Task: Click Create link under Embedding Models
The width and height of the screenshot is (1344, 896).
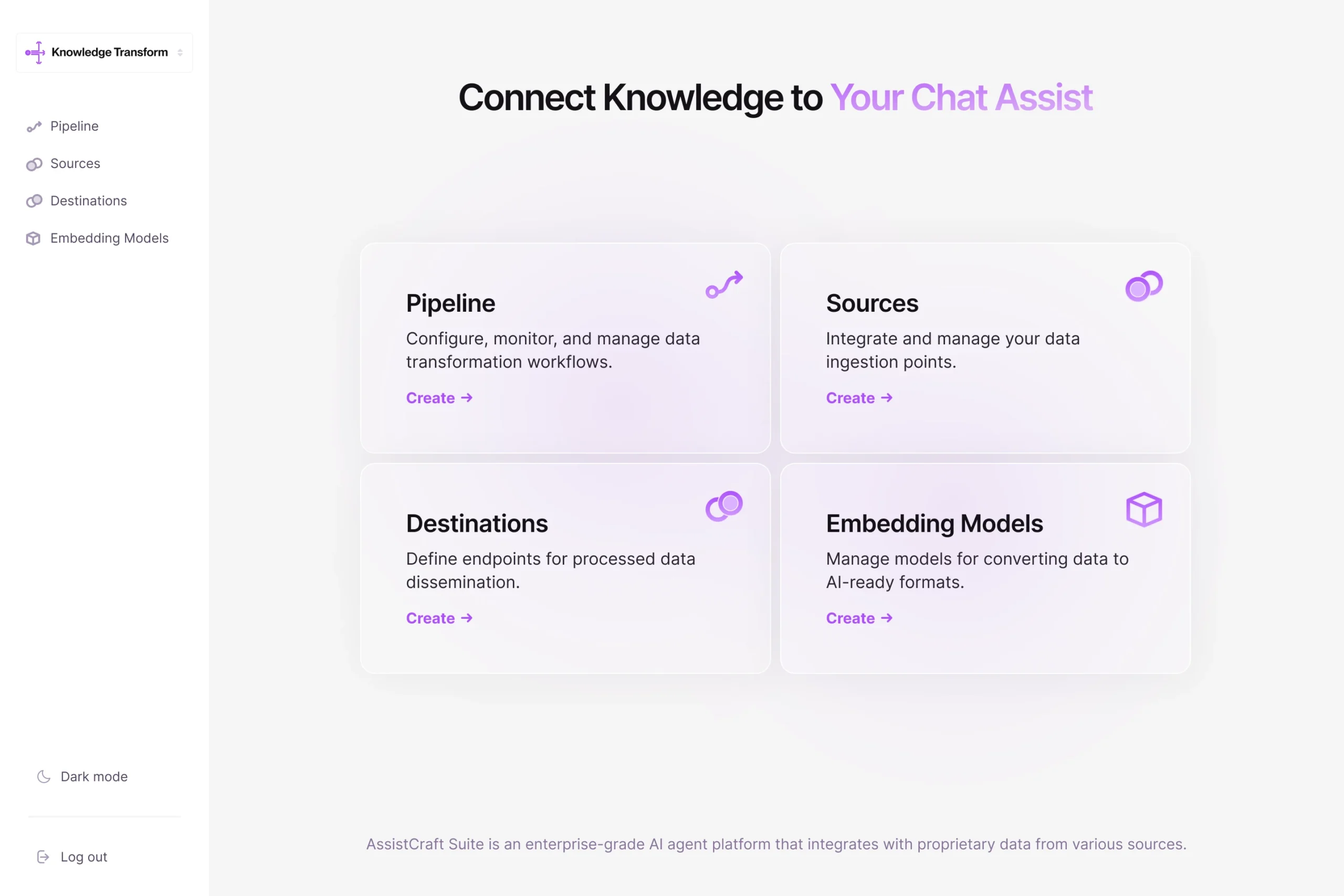Action: [859, 618]
